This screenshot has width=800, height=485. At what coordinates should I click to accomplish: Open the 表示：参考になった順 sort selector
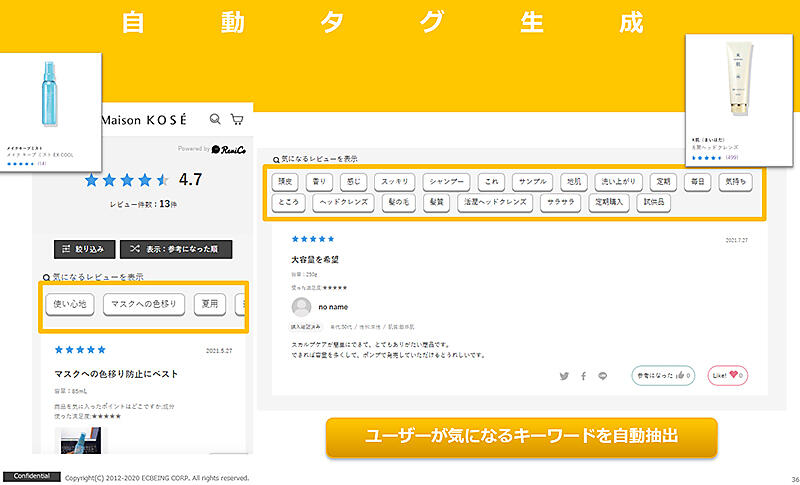(175, 249)
